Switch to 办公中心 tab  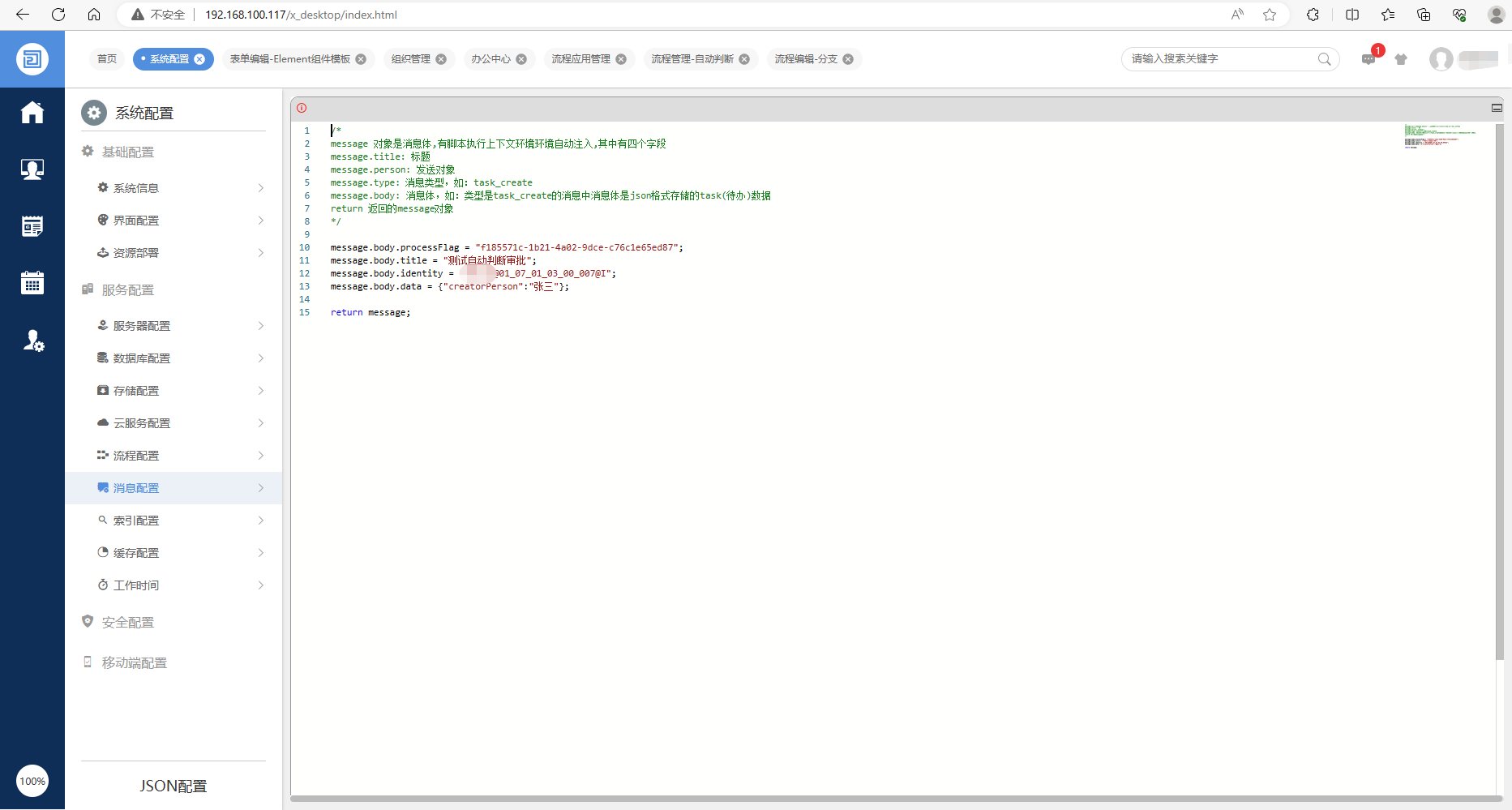(490, 59)
